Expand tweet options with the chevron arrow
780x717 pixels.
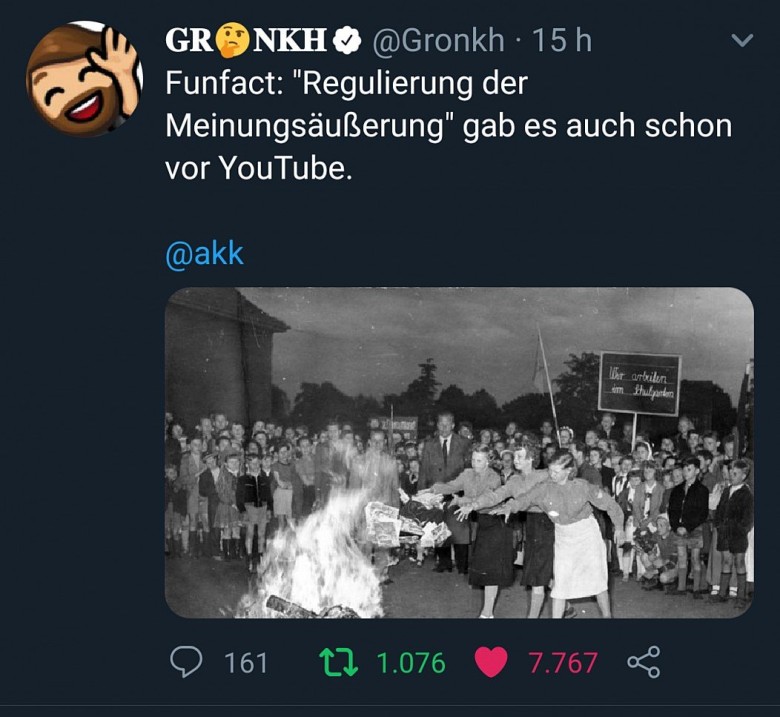click(x=742, y=40)
